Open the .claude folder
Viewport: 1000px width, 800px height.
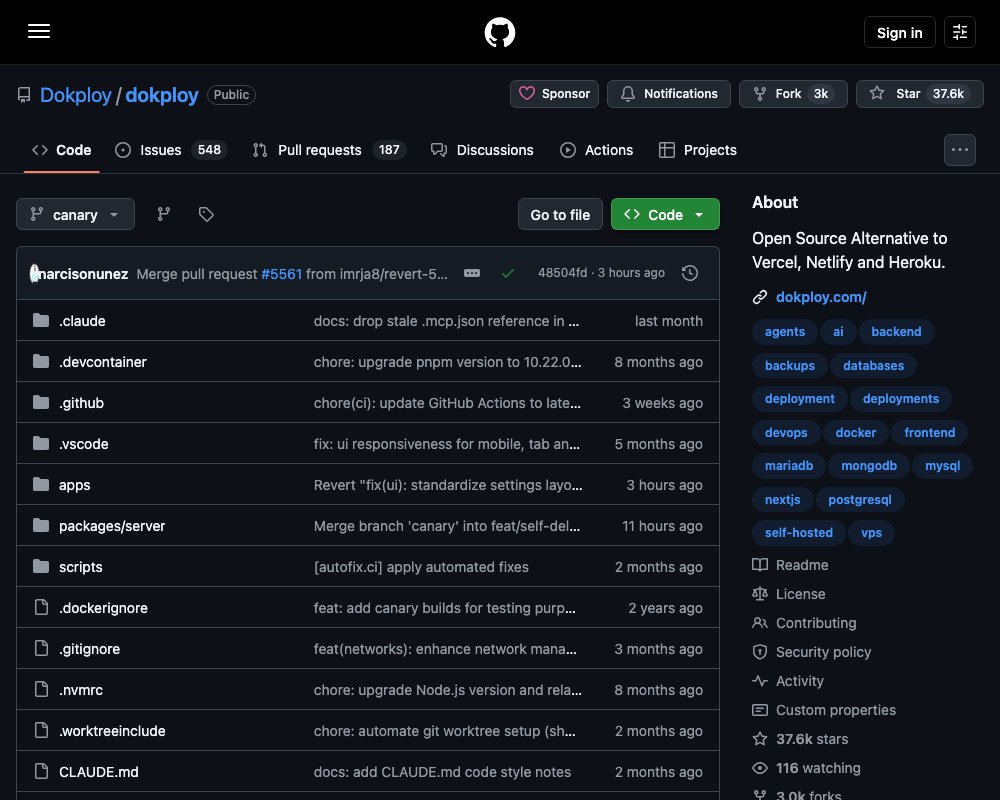(x=82, y=321)
